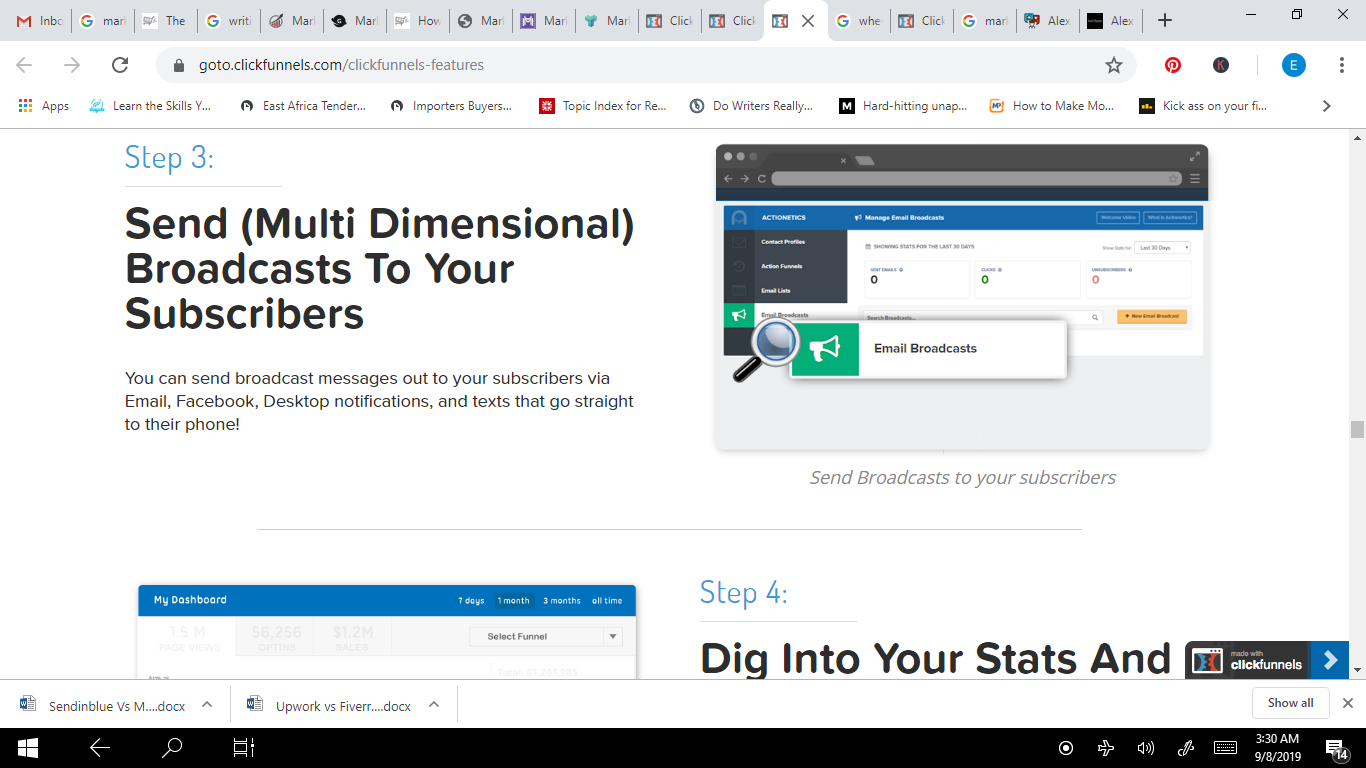Open the Chrome profile avatar E

click(x=1294, y=65)
